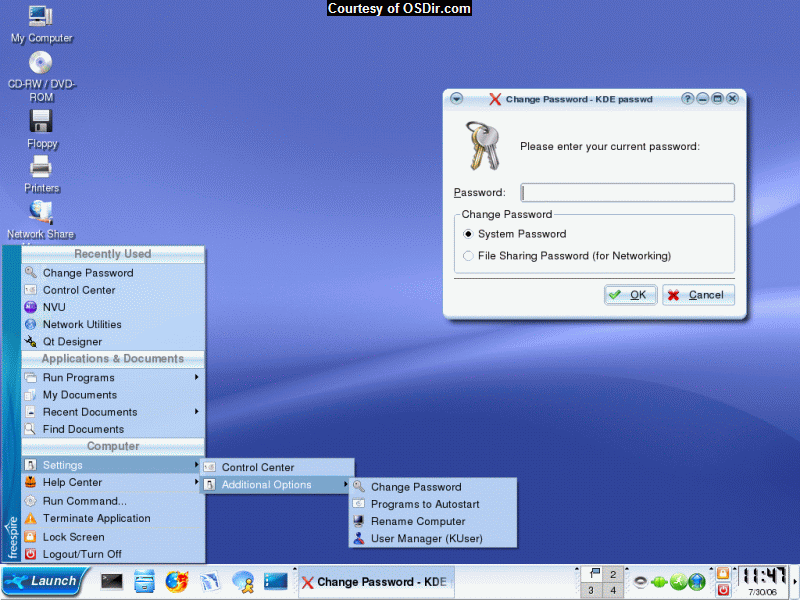Open Control Center under Recently Used
The width and height of the screenshot is (800, 600).
(x=113, y=290)
